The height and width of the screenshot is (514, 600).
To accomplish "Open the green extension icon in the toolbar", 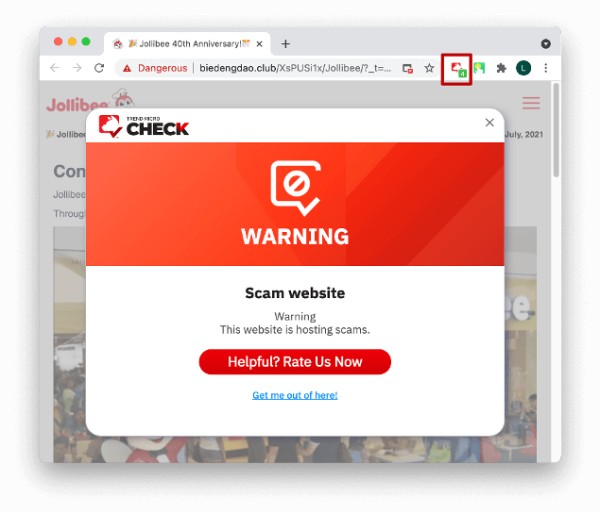I will (x=479, y=68).
